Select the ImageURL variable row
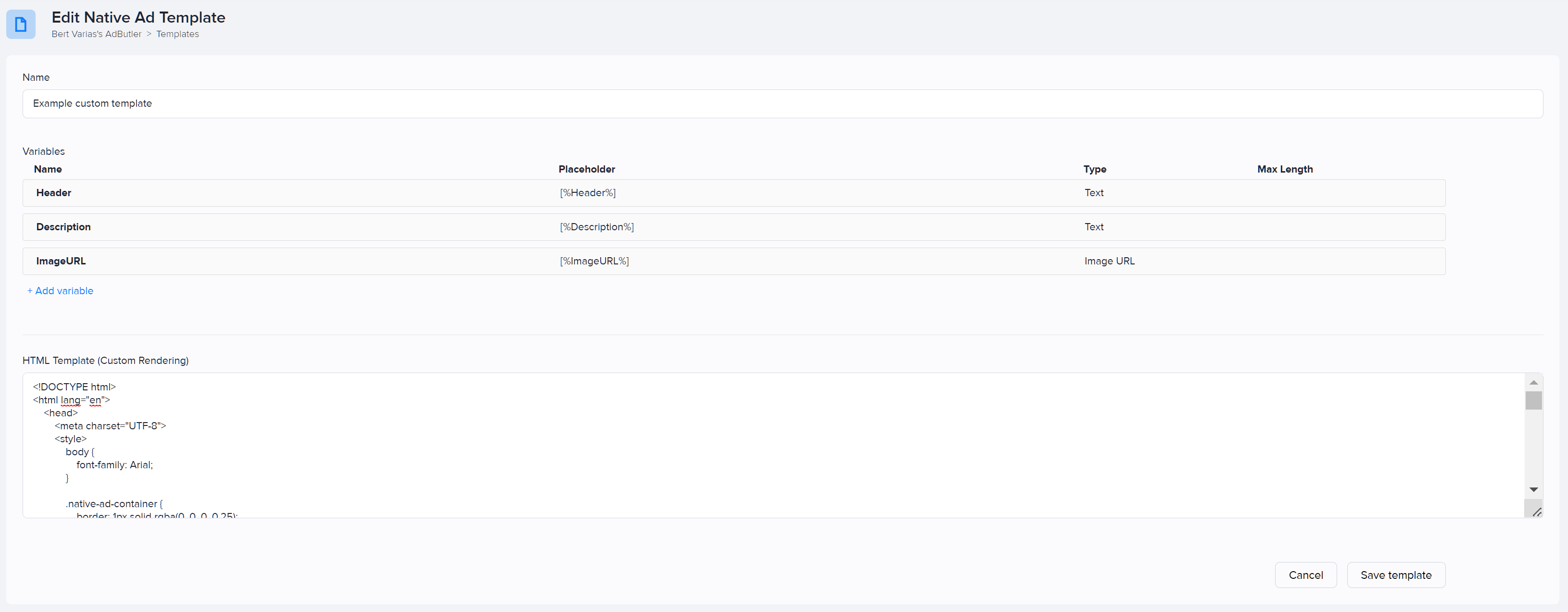This screenshot has width=1568, height=612. [61, 261]
